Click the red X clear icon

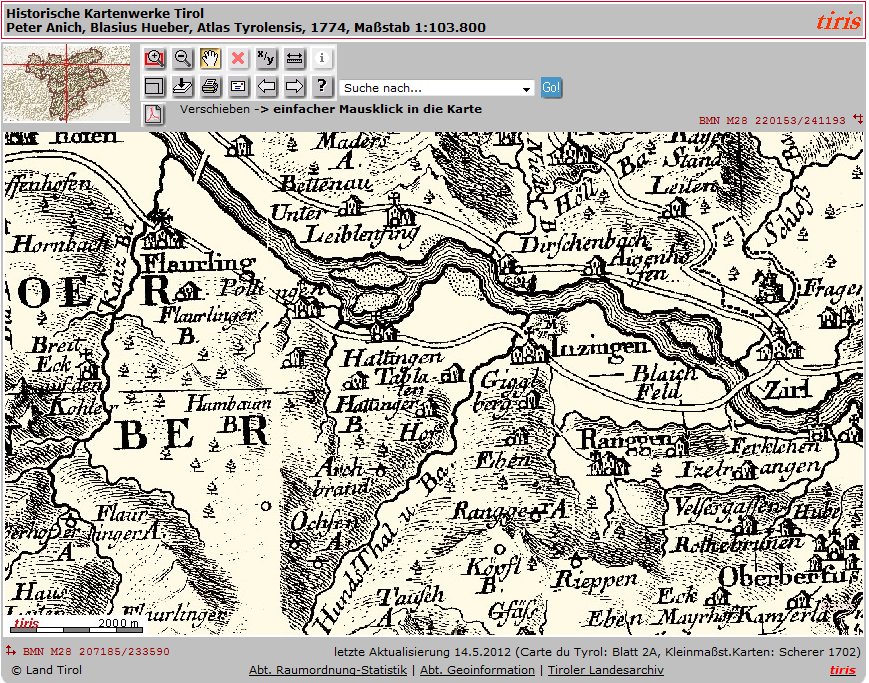click(x=238, y=59)
